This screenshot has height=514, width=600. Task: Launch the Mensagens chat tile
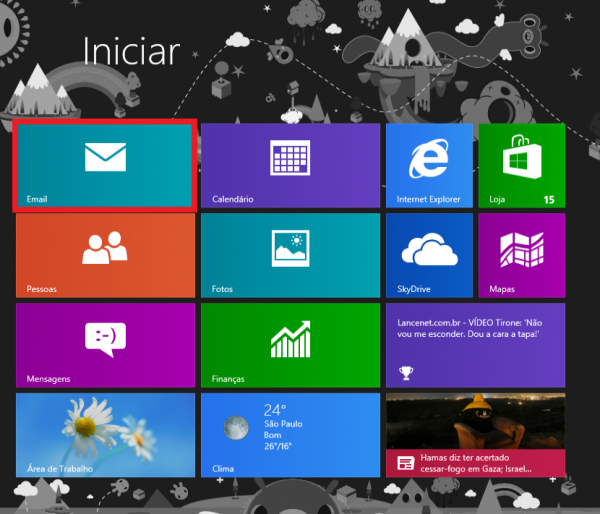[105, 345]
